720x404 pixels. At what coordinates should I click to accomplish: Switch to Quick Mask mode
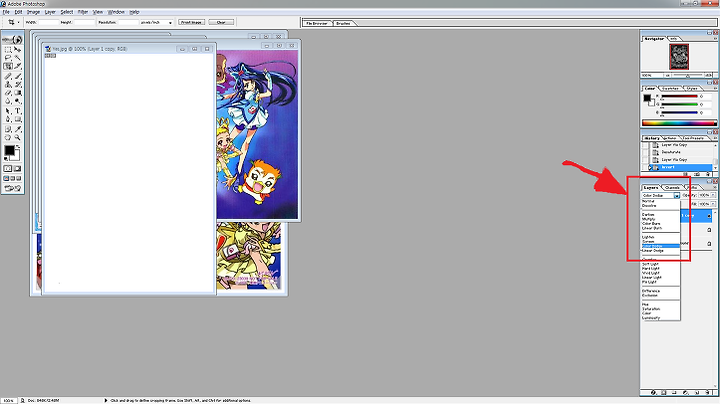coord(17,168)
